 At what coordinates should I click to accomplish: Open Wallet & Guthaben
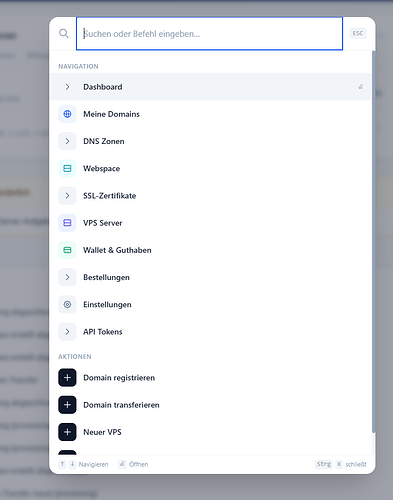point(211,250)
